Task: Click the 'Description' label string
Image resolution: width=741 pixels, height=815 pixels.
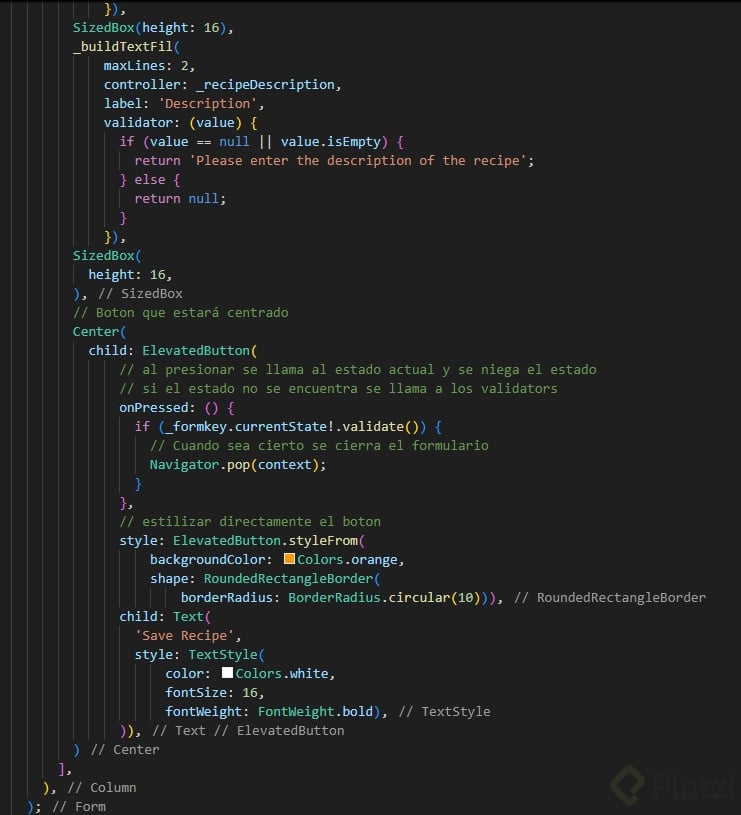Action: point(207,104)
